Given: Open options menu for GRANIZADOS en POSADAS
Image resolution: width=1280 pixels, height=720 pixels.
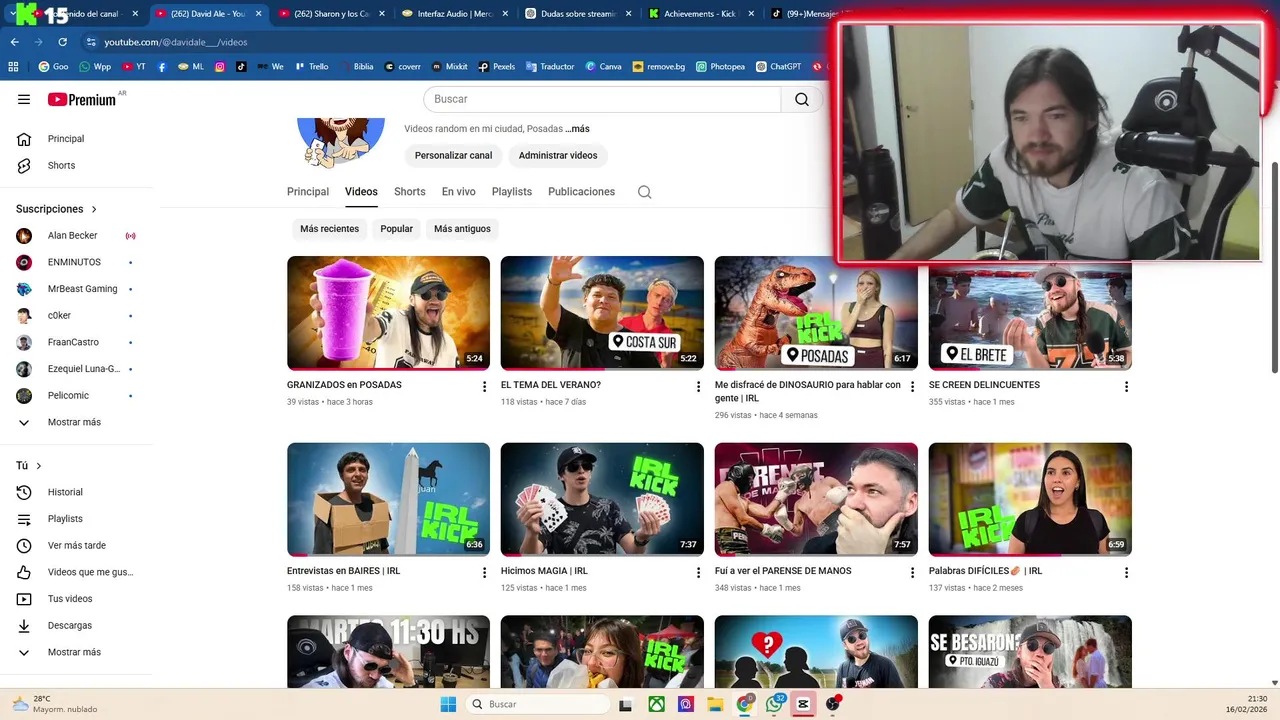Looking at the screenshot, I should [485, 387].
